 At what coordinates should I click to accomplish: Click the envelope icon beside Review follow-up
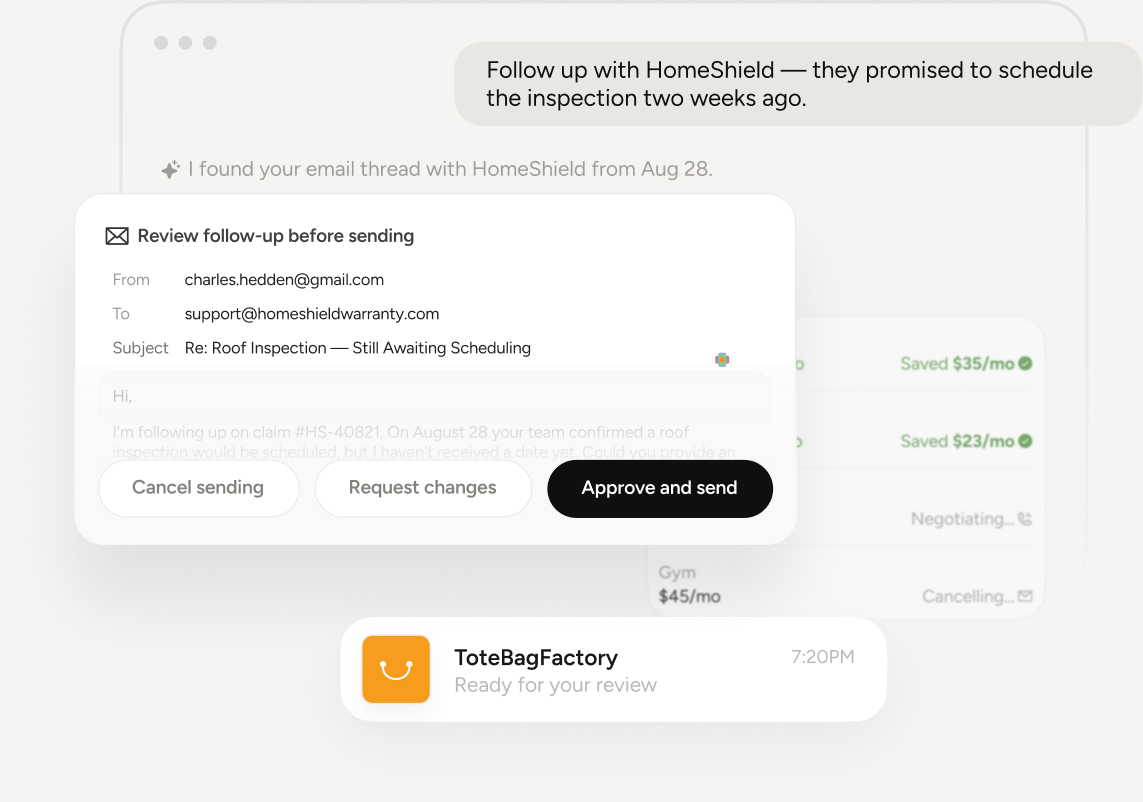(x=117, y=236)
